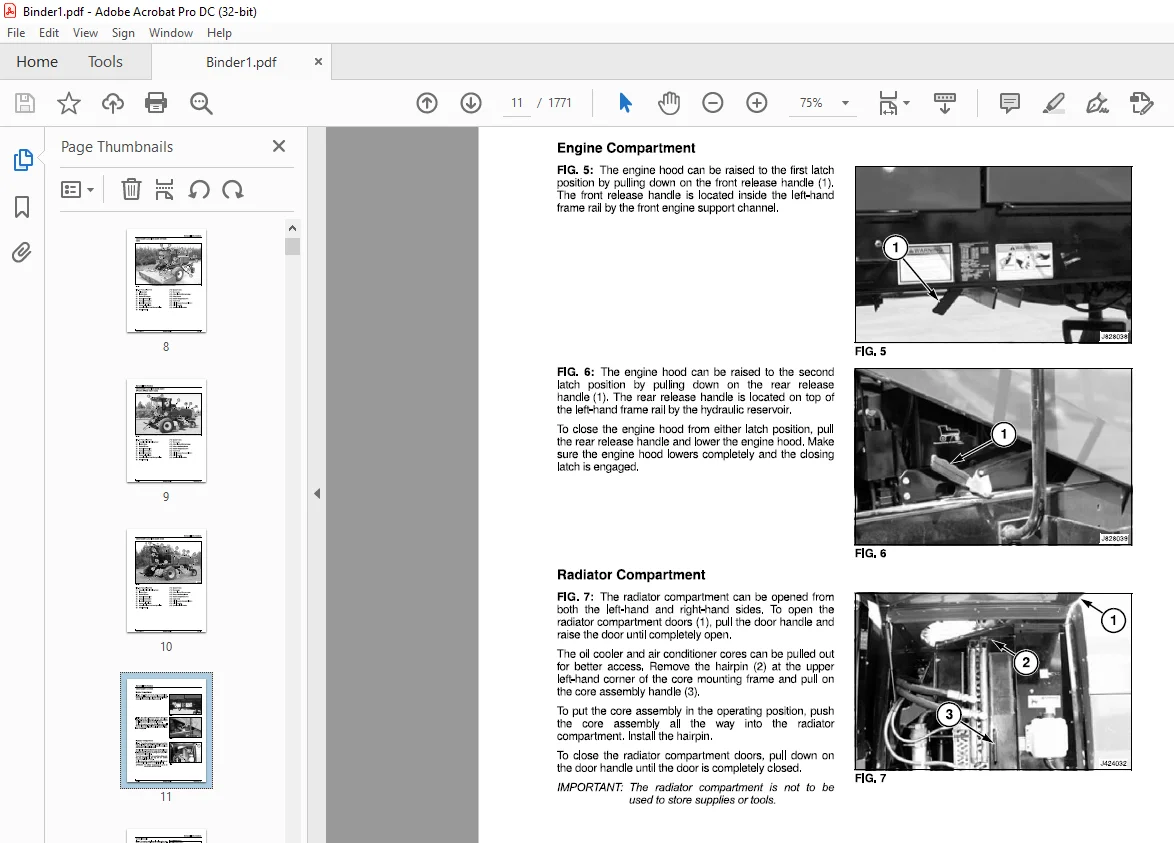Select page 11 thumbnail
This screenshot has width=1174, height=843.
coord(166,730)
